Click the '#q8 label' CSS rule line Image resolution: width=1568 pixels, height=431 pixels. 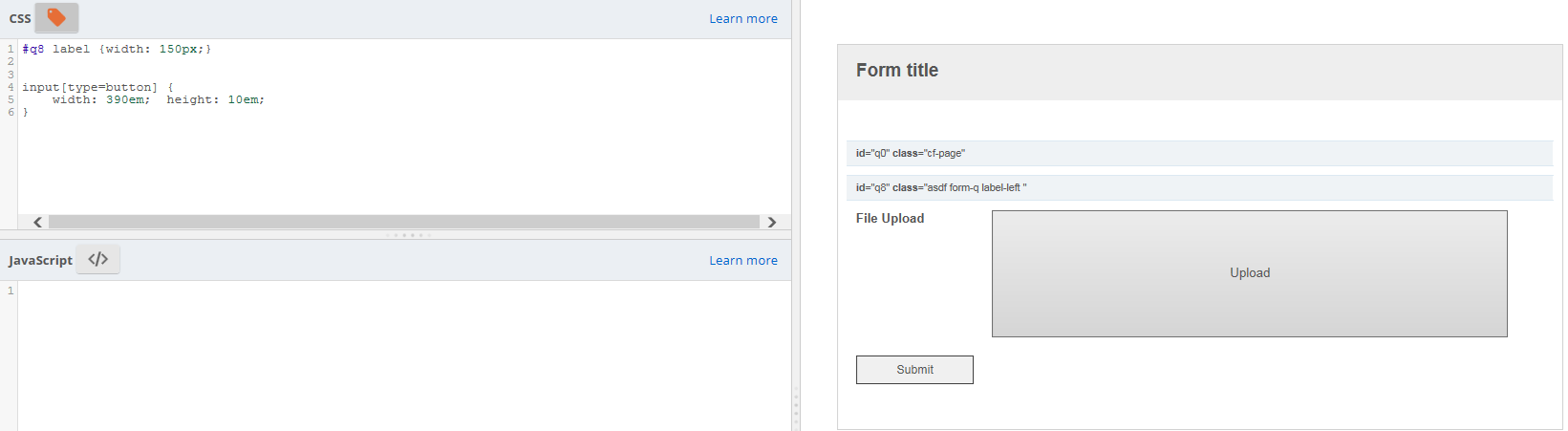coord(117,49)
